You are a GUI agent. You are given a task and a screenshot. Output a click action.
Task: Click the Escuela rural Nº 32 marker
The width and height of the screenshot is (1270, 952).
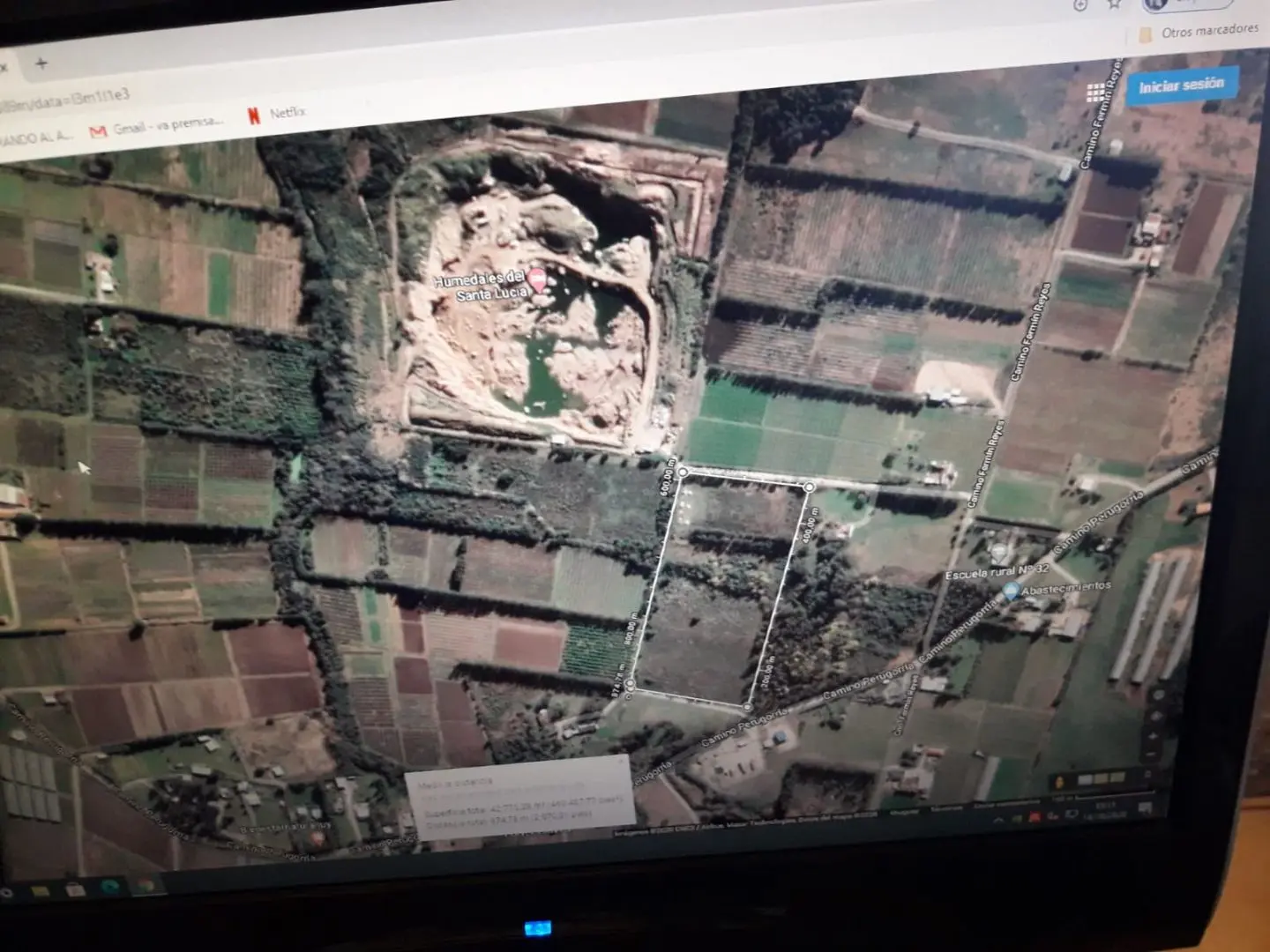[x=998, y=554]
